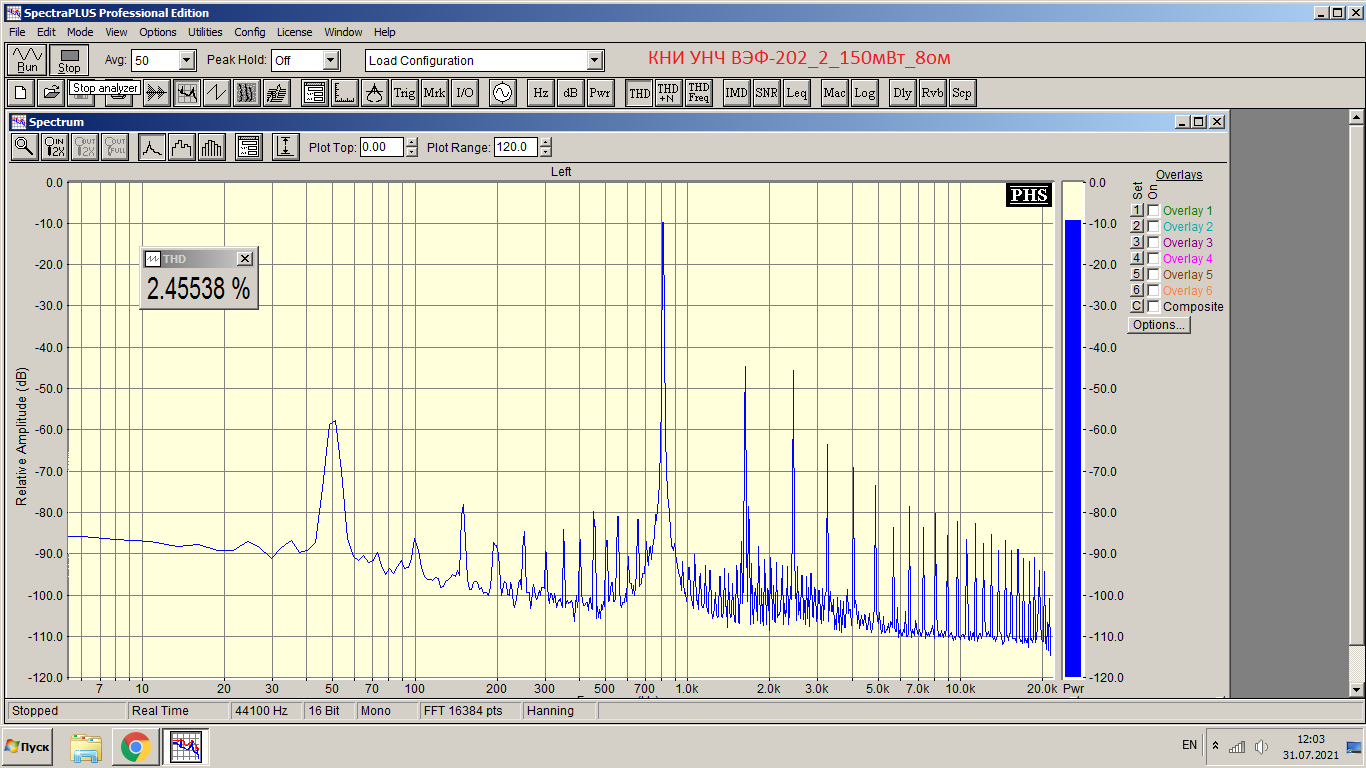Expand the Avg count dropdown

[x=186, y=60]
